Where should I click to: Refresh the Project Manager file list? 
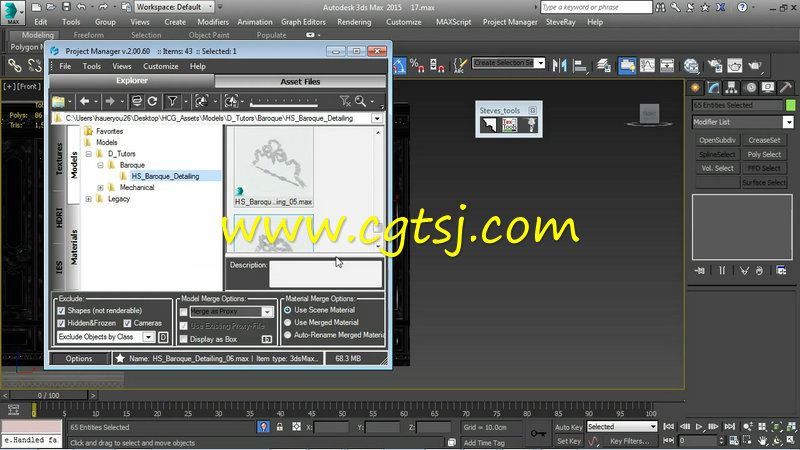153,102
